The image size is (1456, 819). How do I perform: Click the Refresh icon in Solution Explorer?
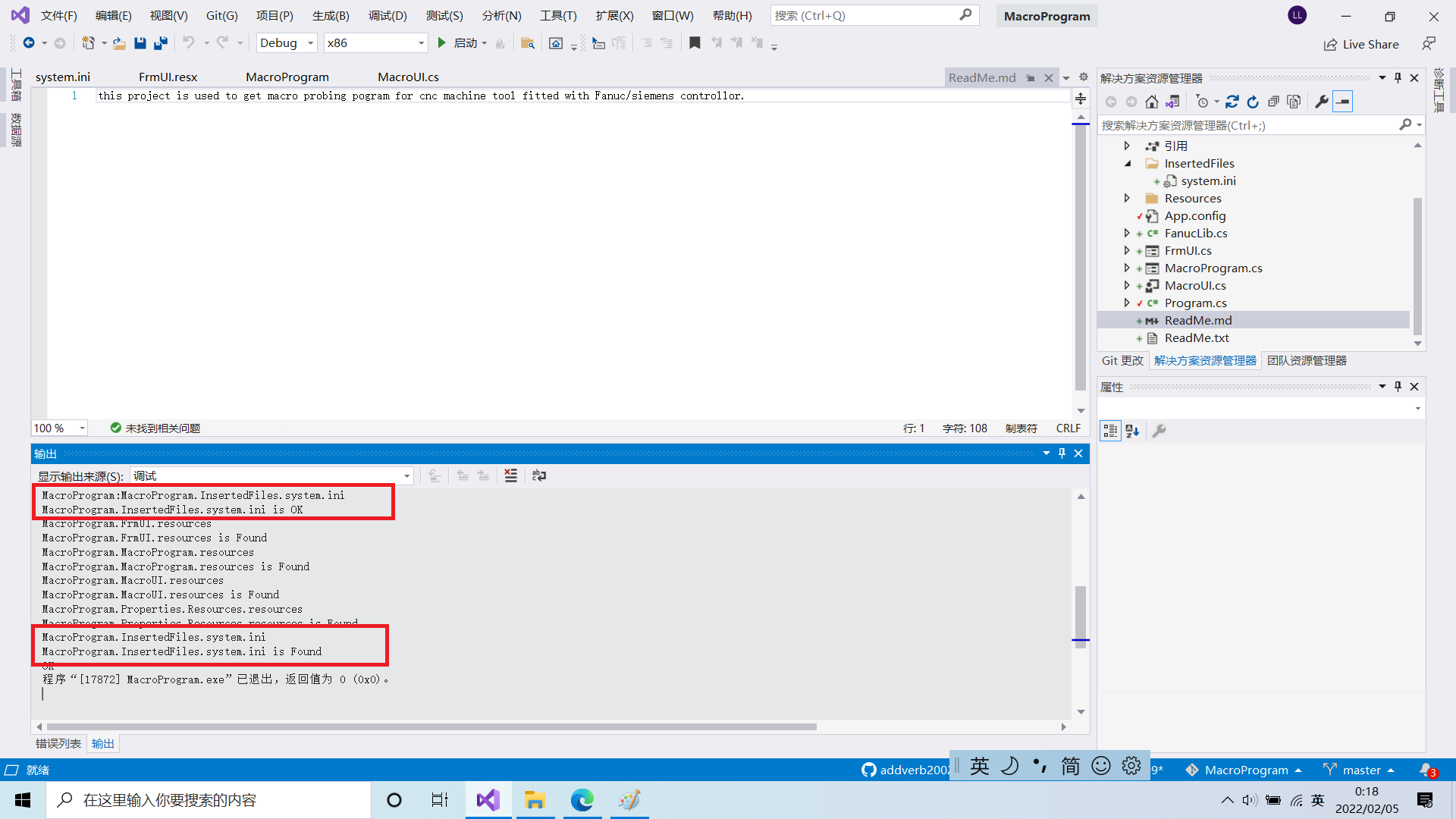pos(1233,101)
